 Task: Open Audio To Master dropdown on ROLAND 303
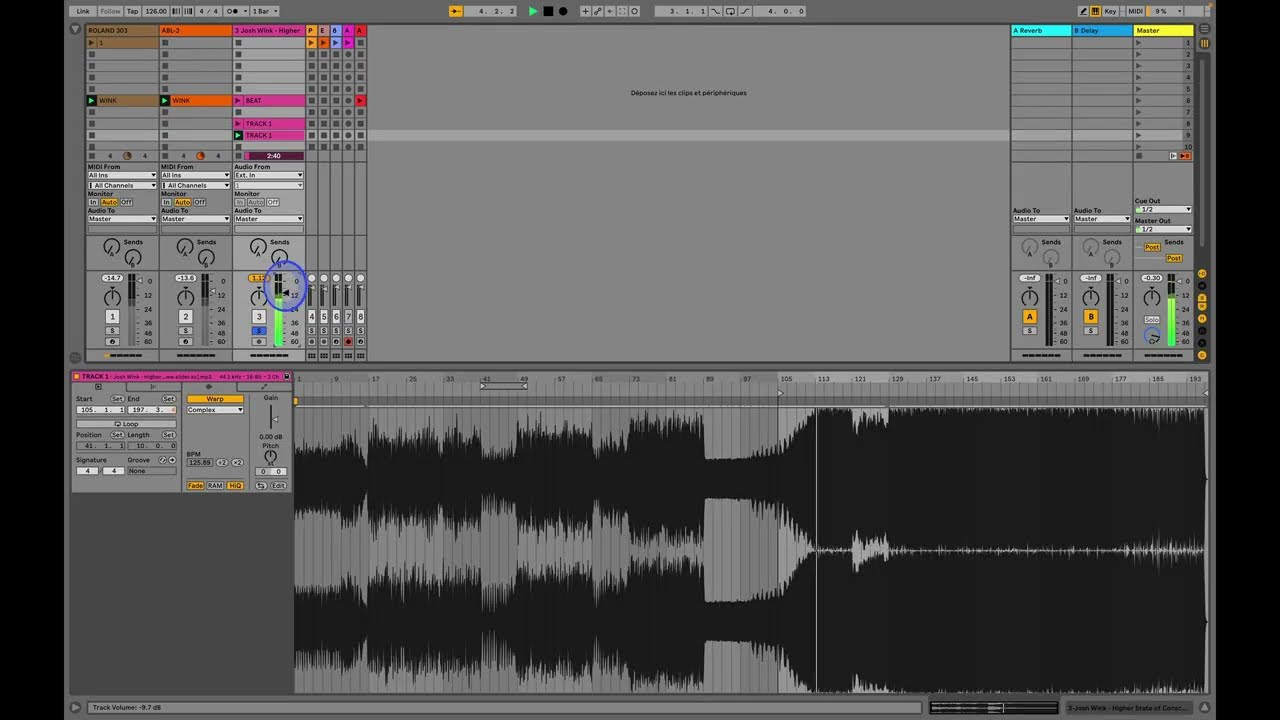coord(122,219)
